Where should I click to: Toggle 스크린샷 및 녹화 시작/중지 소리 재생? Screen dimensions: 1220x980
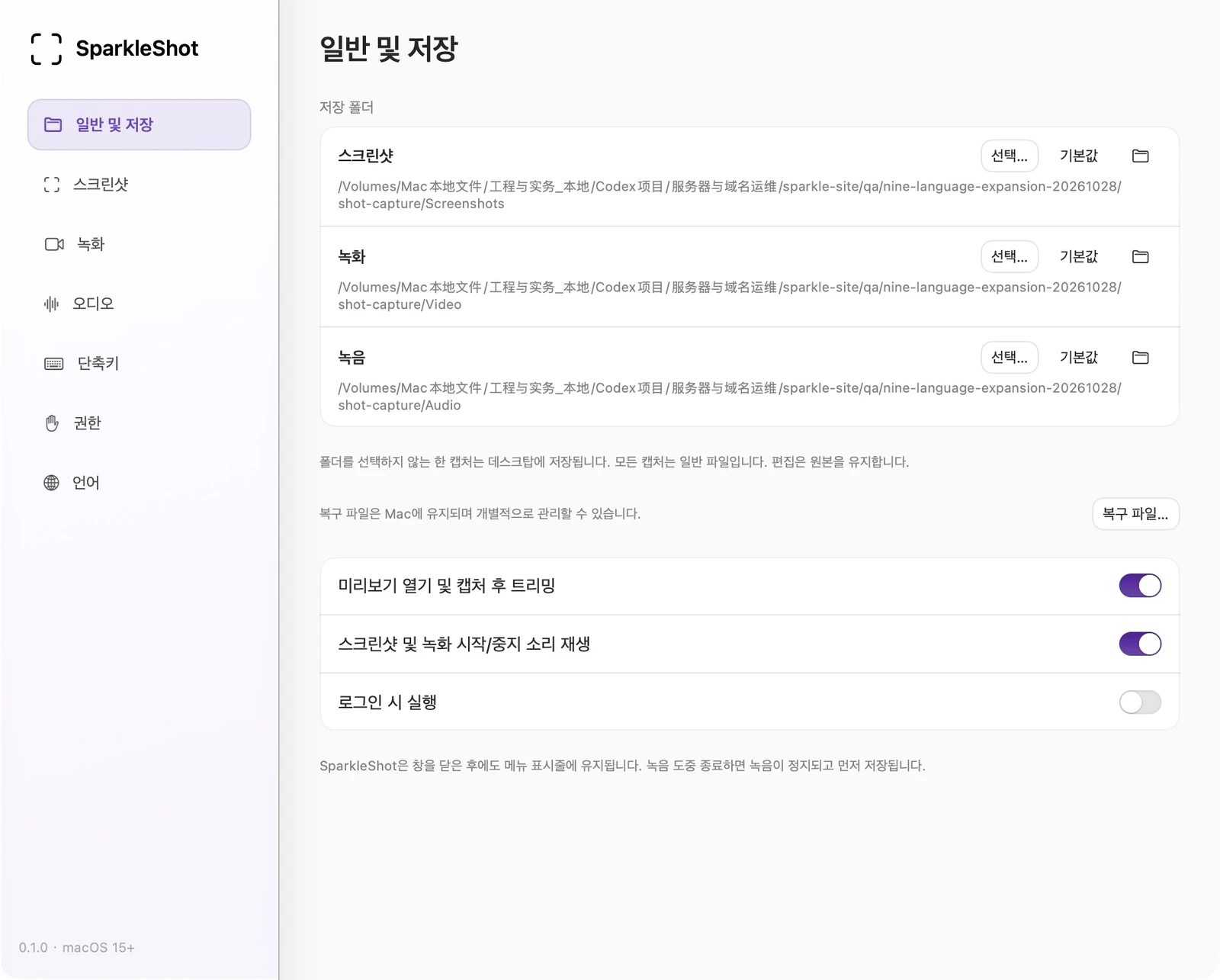pos(1140,644)
